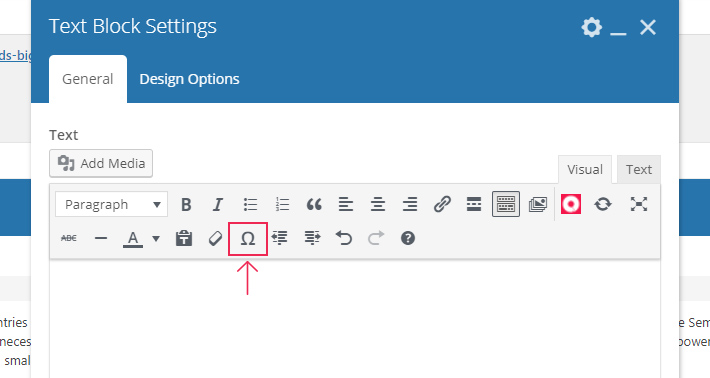Viewport: 710px width, 378px height.
Task: Clear formatting with the eraser
Action: click(x=216, y=238)
